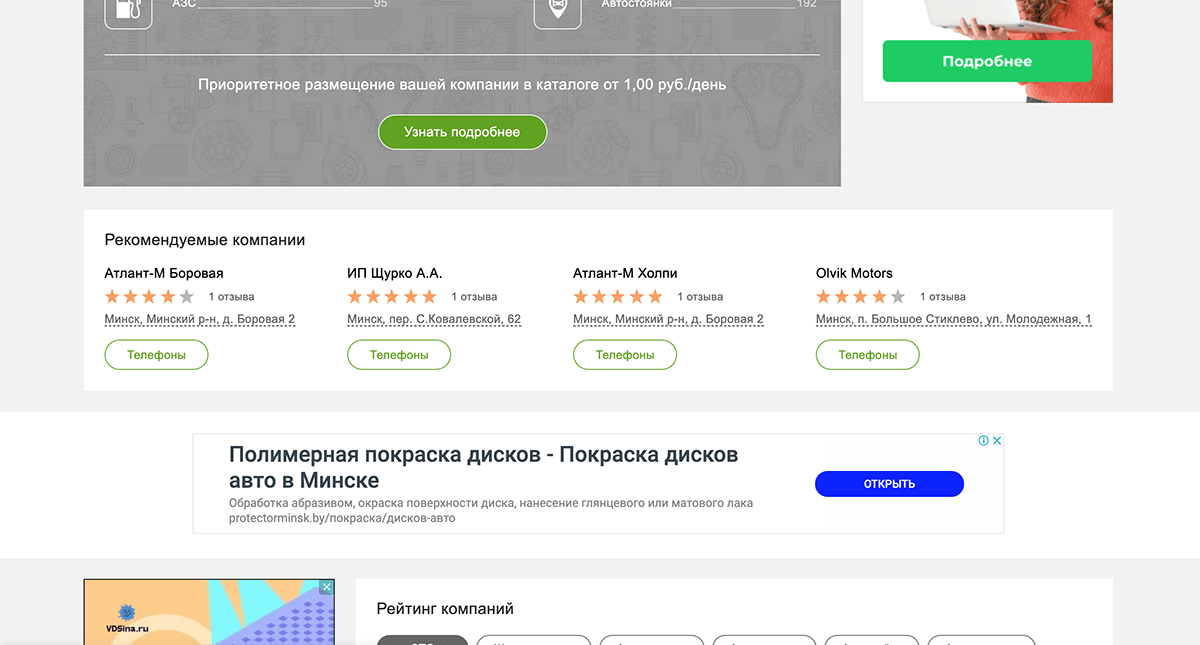
Task: Show Телефоны for Атлант-М Холпи
Action: 625,355
